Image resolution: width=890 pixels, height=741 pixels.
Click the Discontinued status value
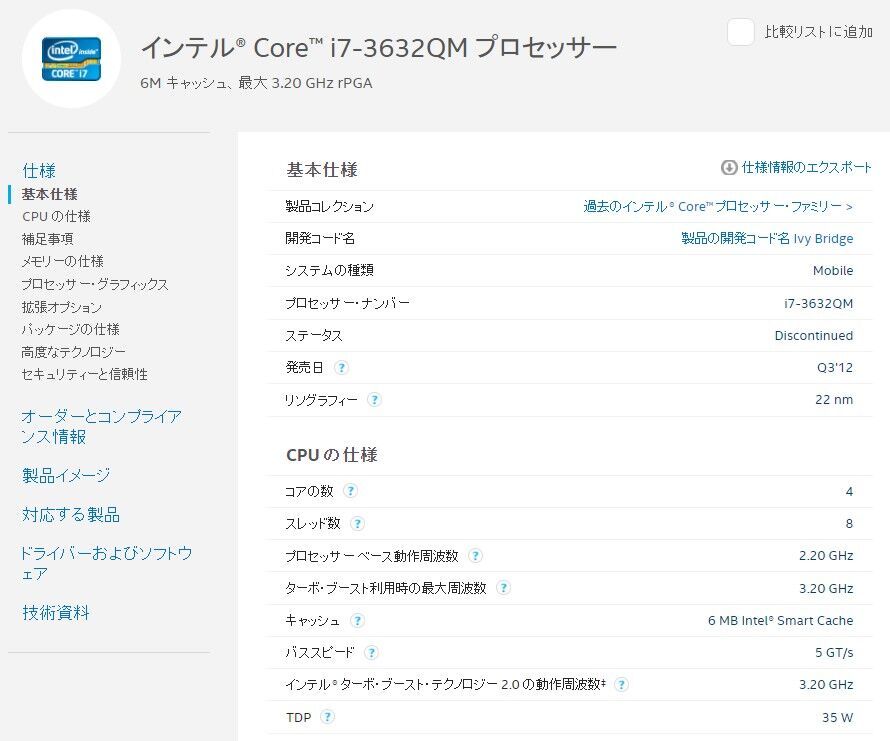(x=814, y=336)
